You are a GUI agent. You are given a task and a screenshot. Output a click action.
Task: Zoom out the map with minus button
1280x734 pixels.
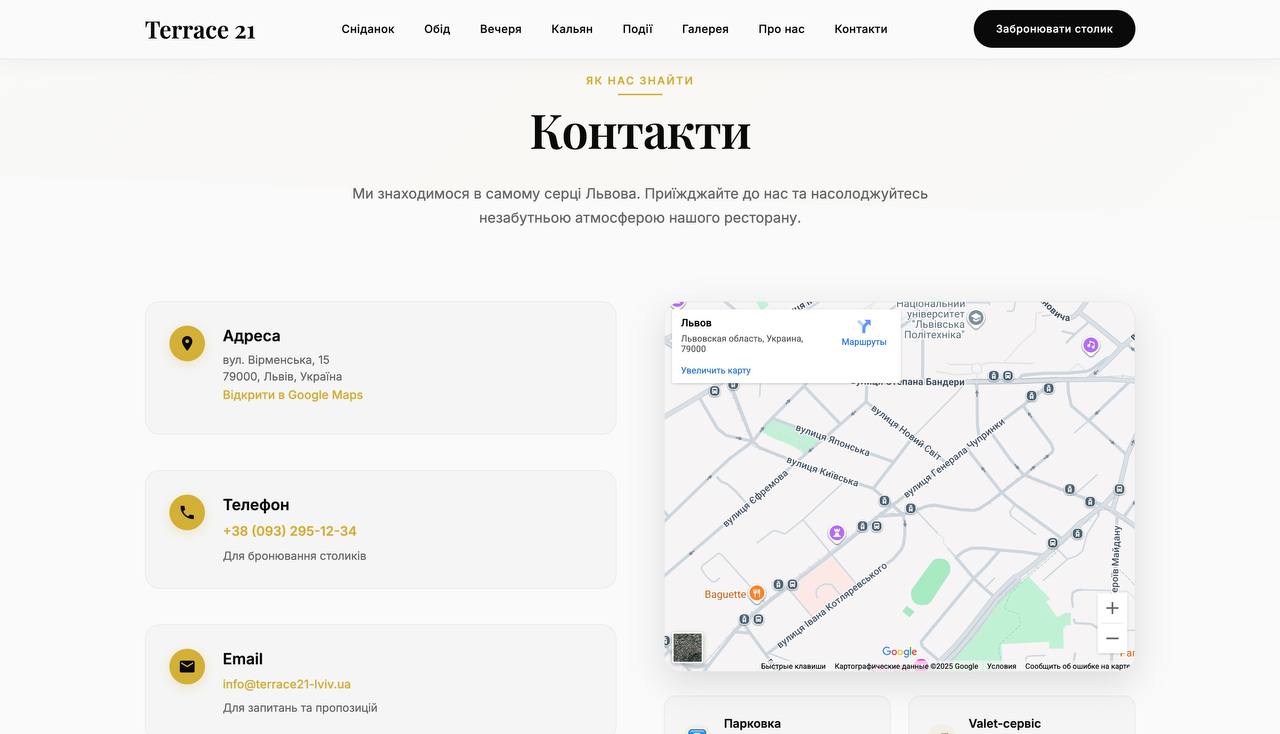(x=1112, y=638)
